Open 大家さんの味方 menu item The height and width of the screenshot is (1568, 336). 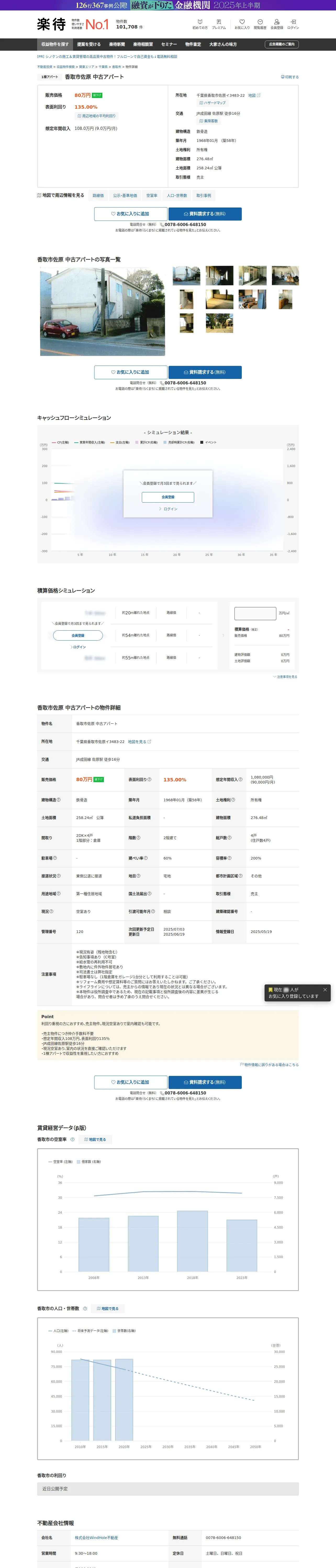click(x=223, y=44)
